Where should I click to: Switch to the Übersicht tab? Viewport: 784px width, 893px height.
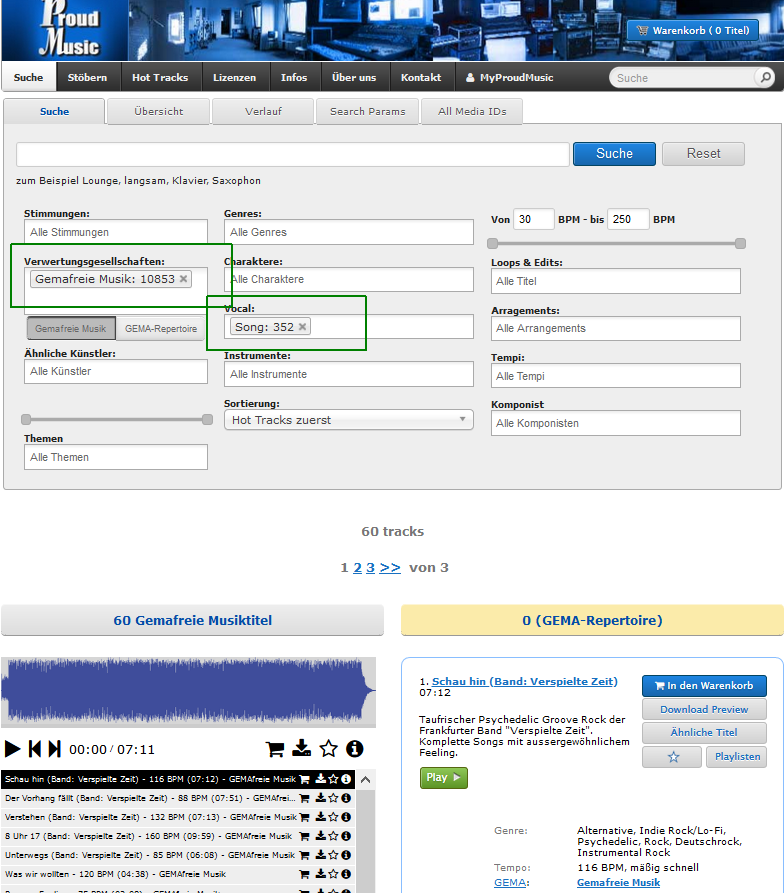tap(158, 112)
